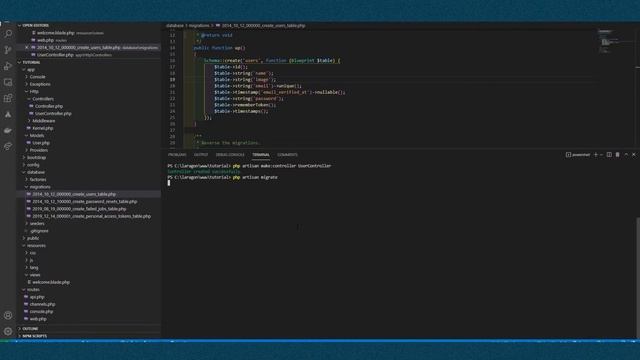Open the Docker whale icon view
The image size is (640, 360).
[x=8, y=130]
